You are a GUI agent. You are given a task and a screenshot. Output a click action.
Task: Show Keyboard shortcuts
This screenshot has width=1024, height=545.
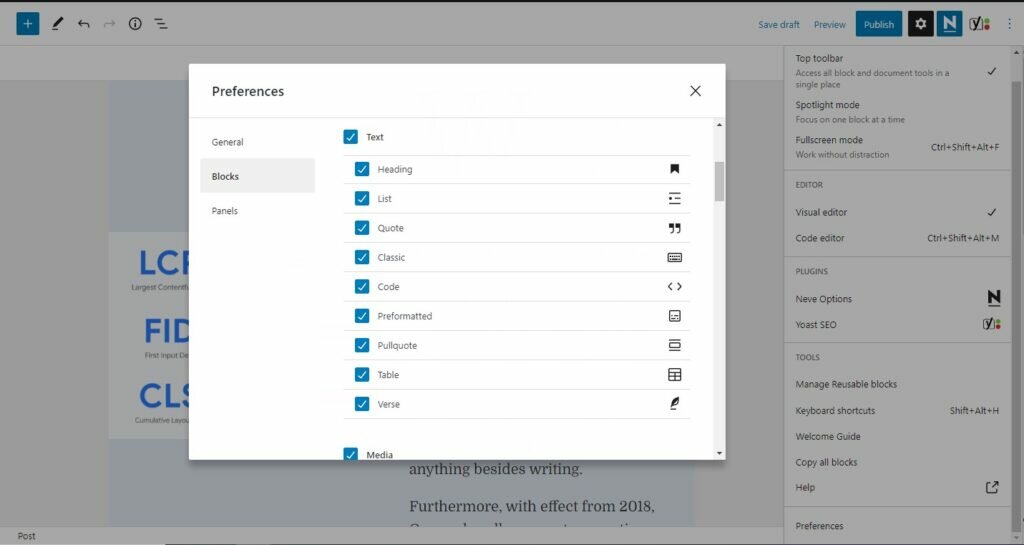(x=897, y=411)
